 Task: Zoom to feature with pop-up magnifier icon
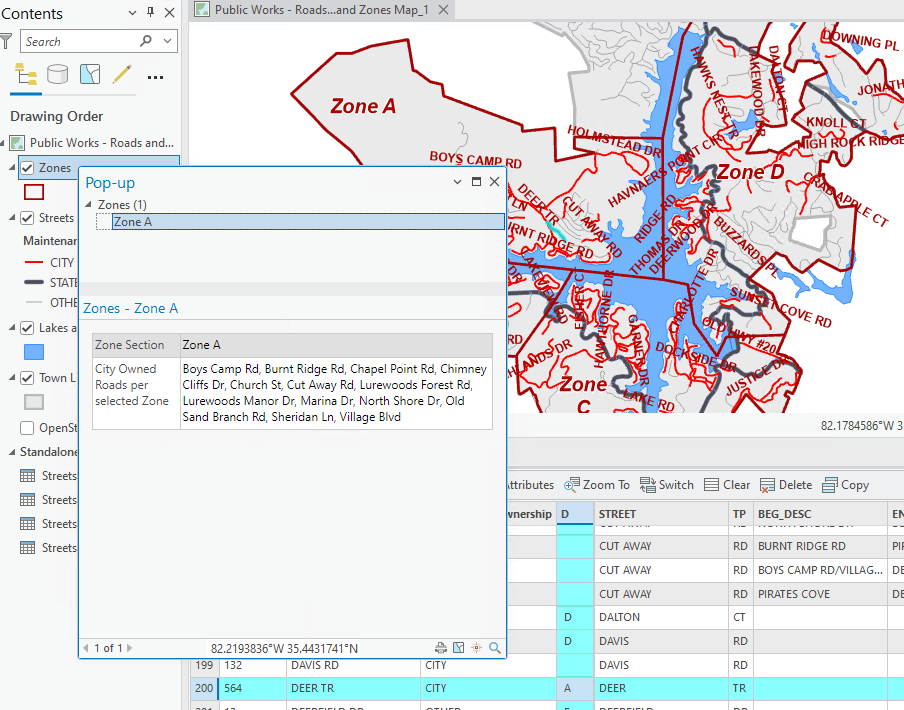tap(494, 648)
